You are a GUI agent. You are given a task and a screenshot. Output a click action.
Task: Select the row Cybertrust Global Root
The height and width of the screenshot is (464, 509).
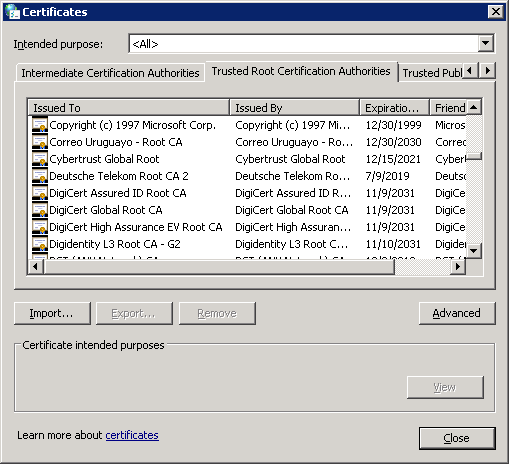[247, 159]
